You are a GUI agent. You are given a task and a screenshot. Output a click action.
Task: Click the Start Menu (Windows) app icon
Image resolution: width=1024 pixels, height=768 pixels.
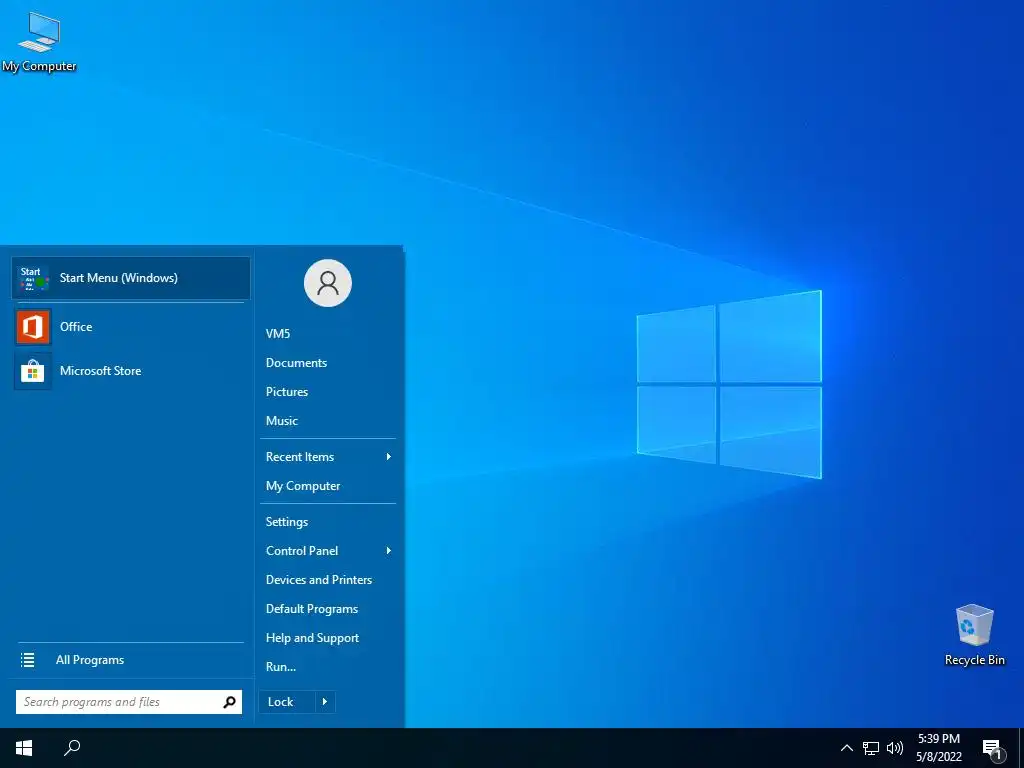[x=33, y=278]
